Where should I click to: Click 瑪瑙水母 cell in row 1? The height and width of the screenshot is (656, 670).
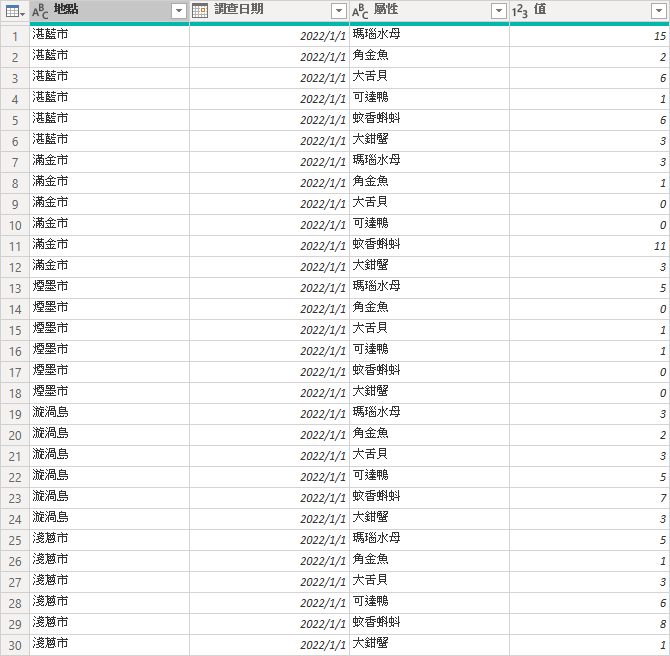429,36
